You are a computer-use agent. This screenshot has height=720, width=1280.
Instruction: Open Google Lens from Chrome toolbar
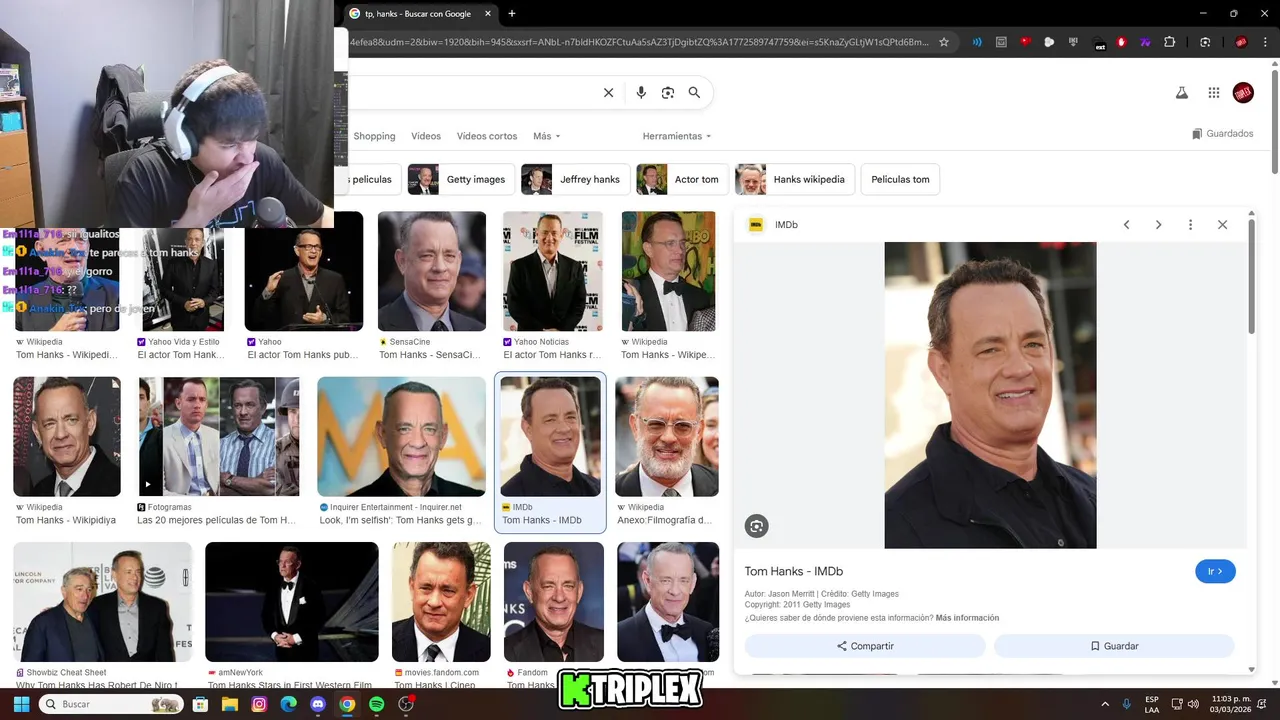(x=1205, y=42)
